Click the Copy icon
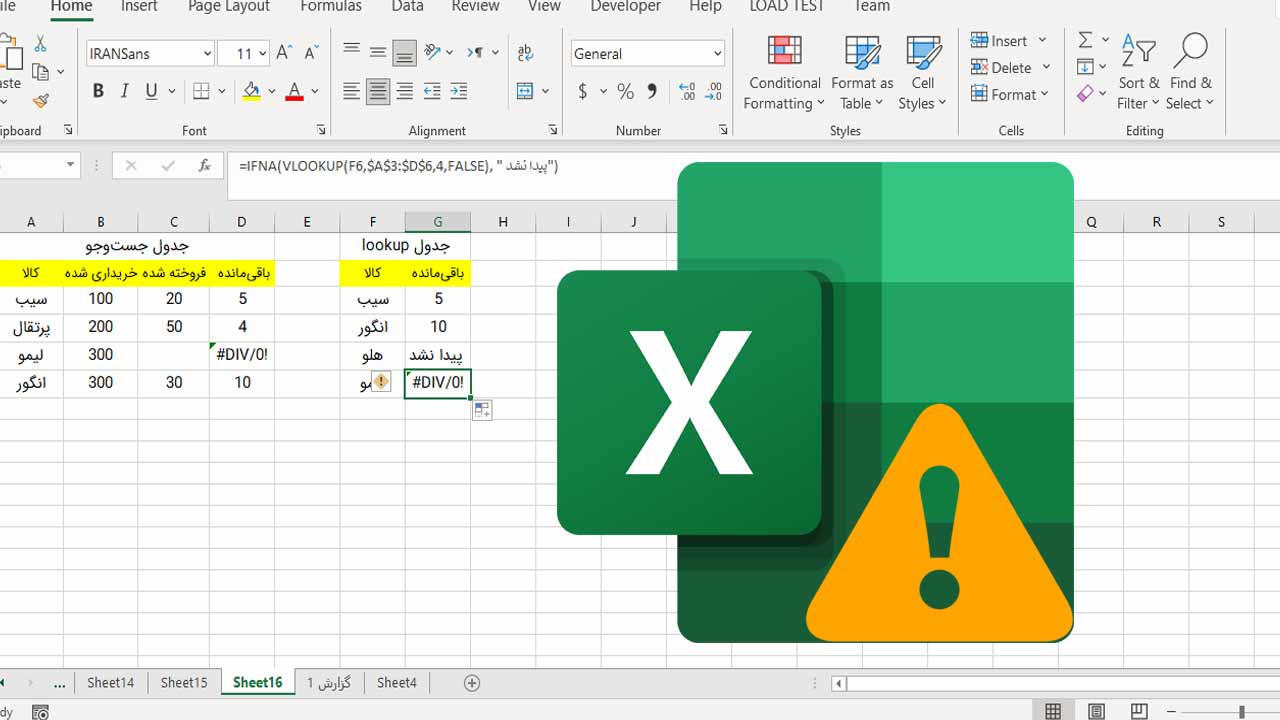The image size is (1280, 720). (x=40, y=72)
